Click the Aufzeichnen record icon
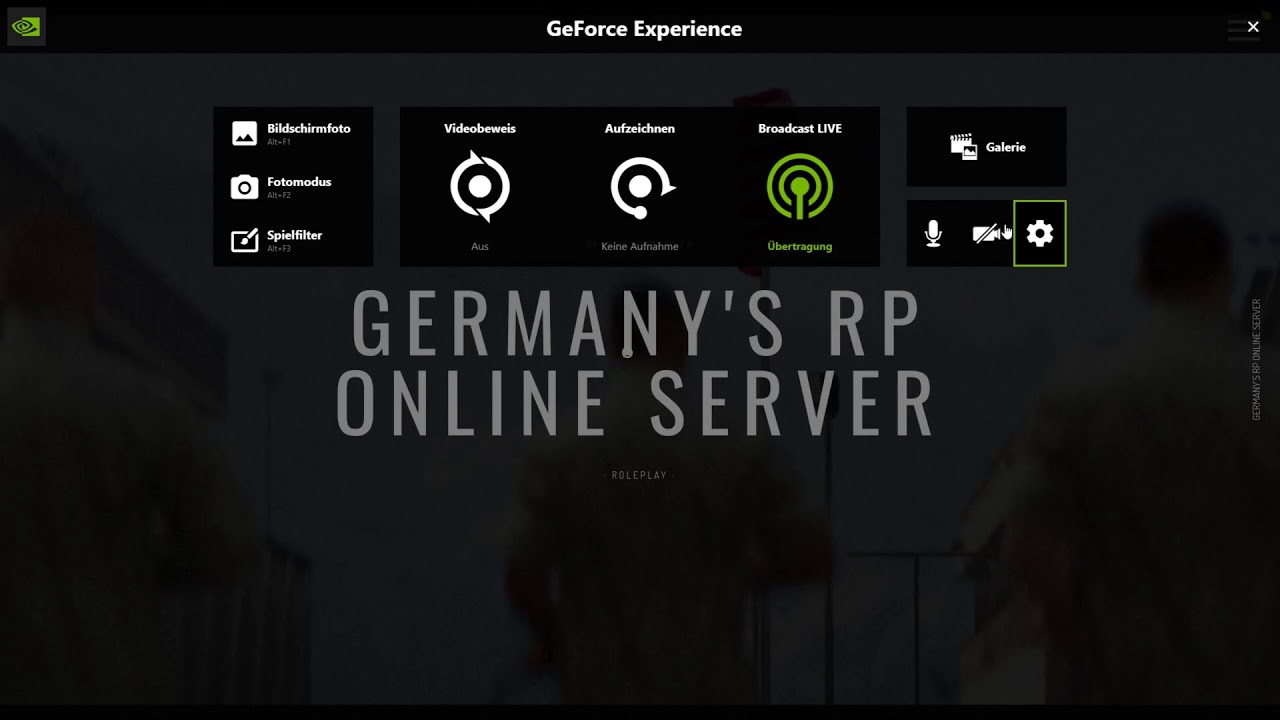The width and height of the screenshot is (1280, 720). pyautogui.click(x=641, y=187)
